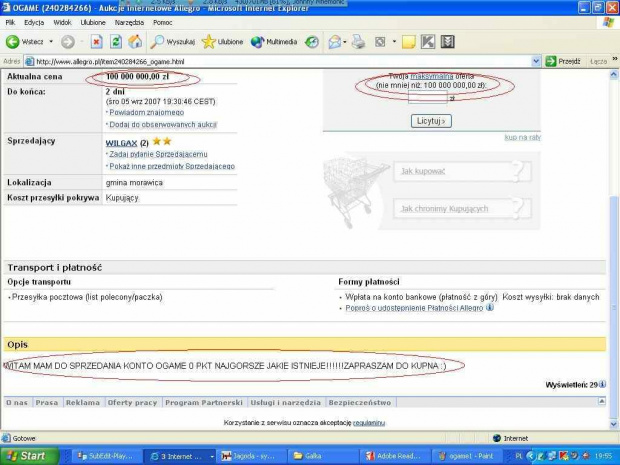Image resolution: width=620 pixels, height=465 pixels.
Task: Click the Łącza links toolbar label
Action: 598,61
